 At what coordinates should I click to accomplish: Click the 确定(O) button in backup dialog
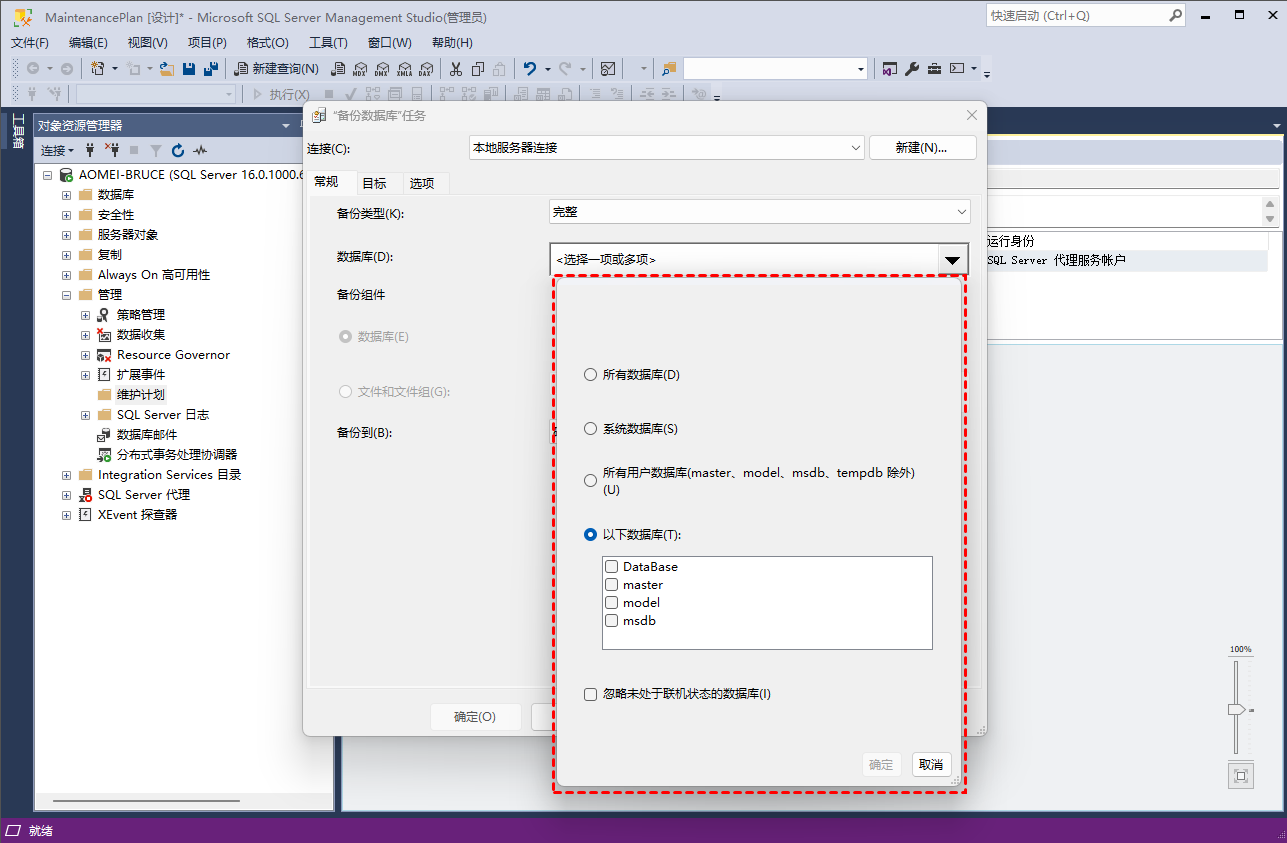tap(475, 717)
